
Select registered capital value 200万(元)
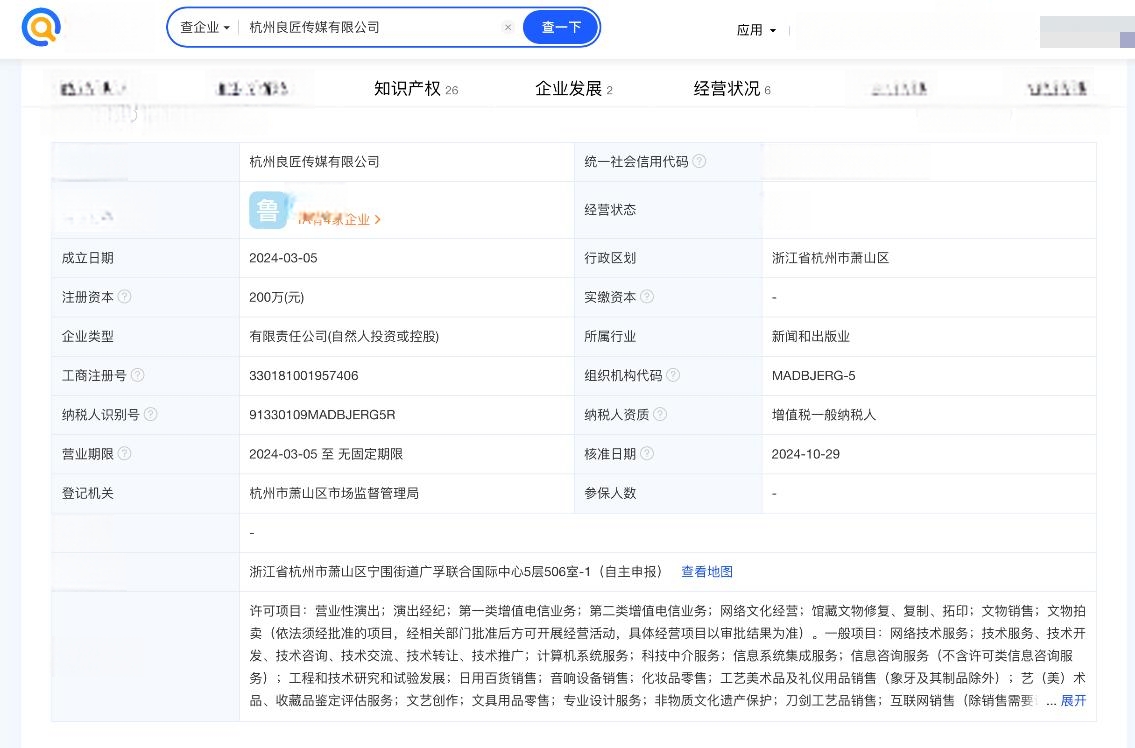click(277, 297)
